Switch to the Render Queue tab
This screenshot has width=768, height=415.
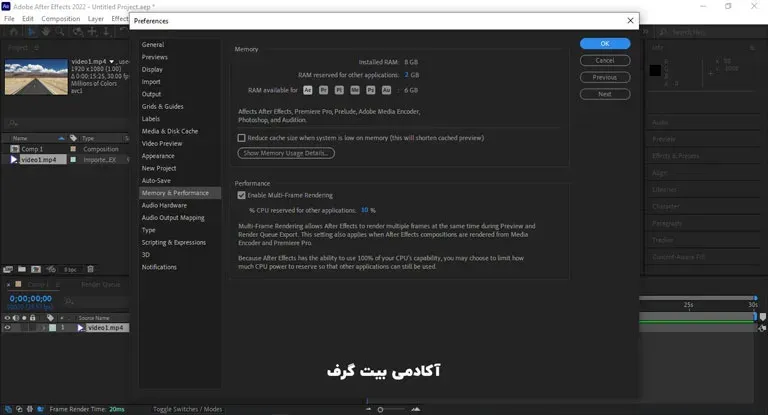pos(100,284)
